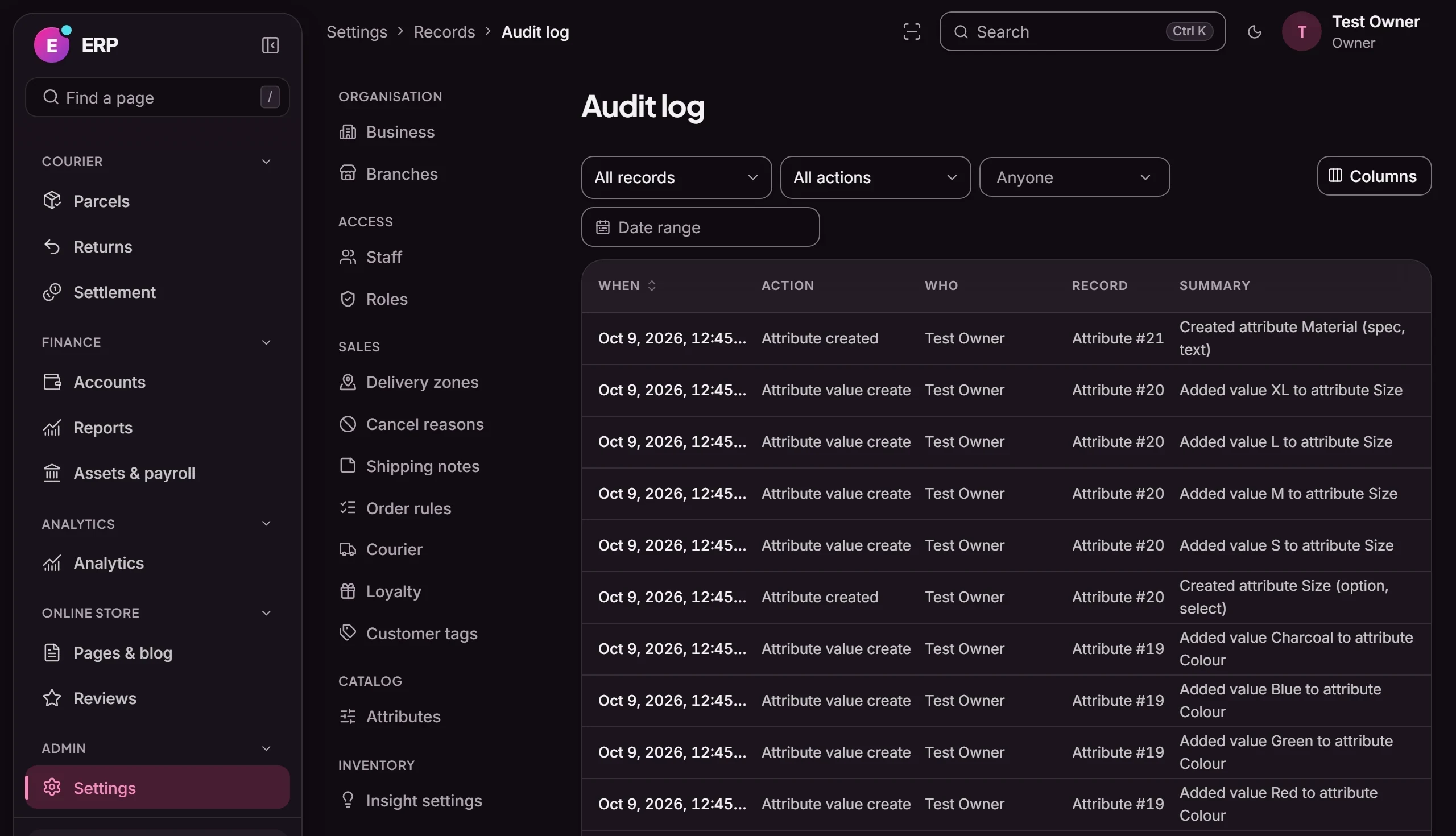Open Assets & payroll
1456x836 pixels.
coord(158,473)
